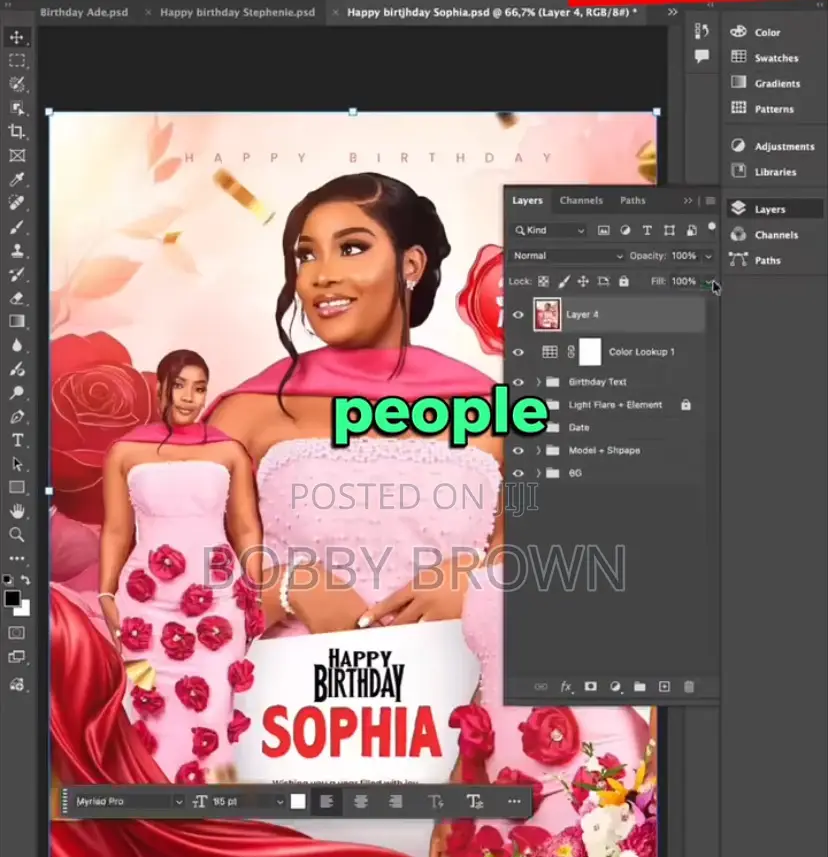Click the Edit Toolbar three-dots icon
This screenshot has height=857, width=828.
[17, 559]
